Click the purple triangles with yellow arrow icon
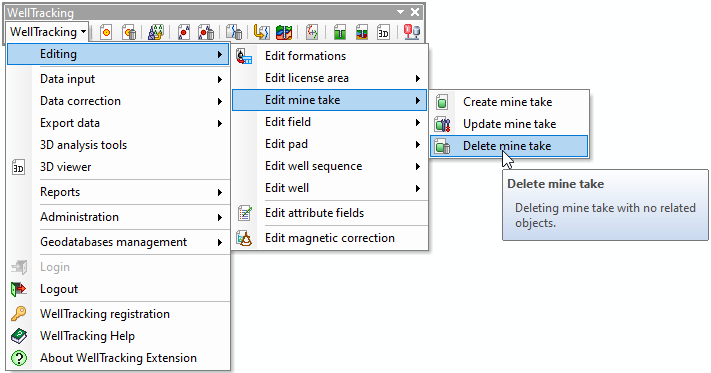Viewport: 711px width, 373px height. 156,32
